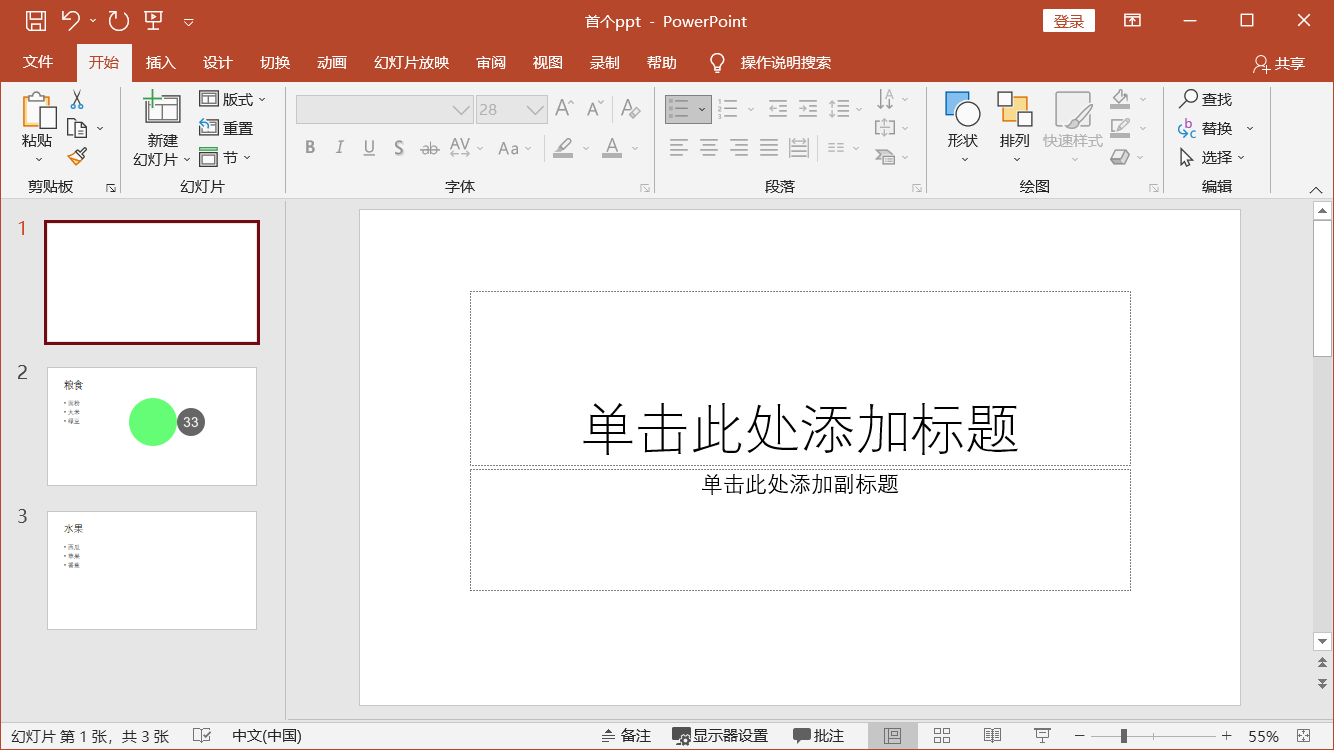Toggle Underline formatting
This screenshot has height=750, width=1334.
[x=369, y=148]
